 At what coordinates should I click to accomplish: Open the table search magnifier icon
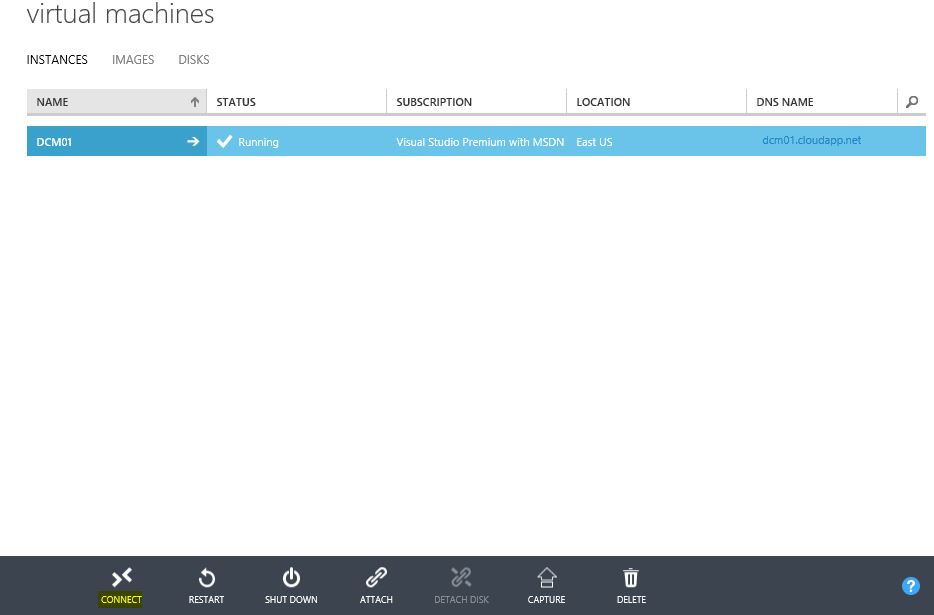(912, 102)
